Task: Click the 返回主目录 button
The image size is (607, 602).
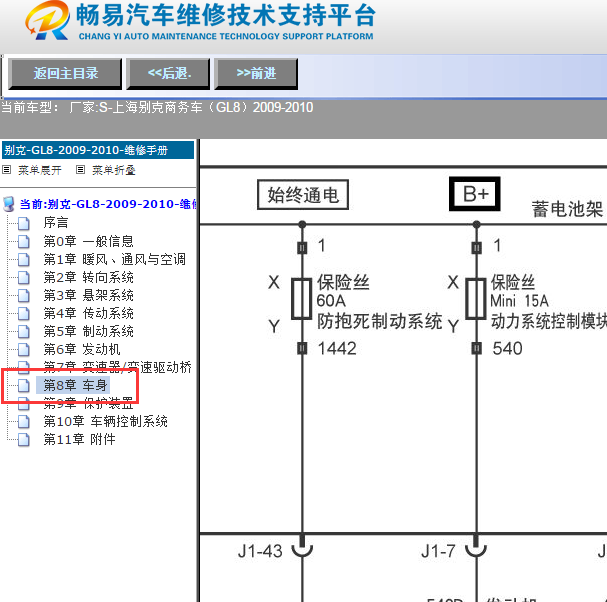Action: 65,74
